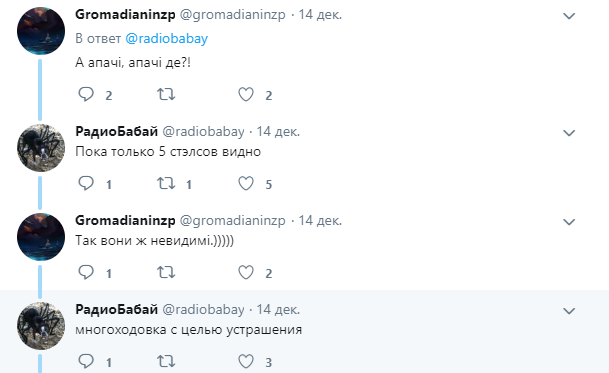The image size is (609, 373).
Task: Retweet the 'А апачі, апачі де?!' tweet
Action: coord(166,94)
